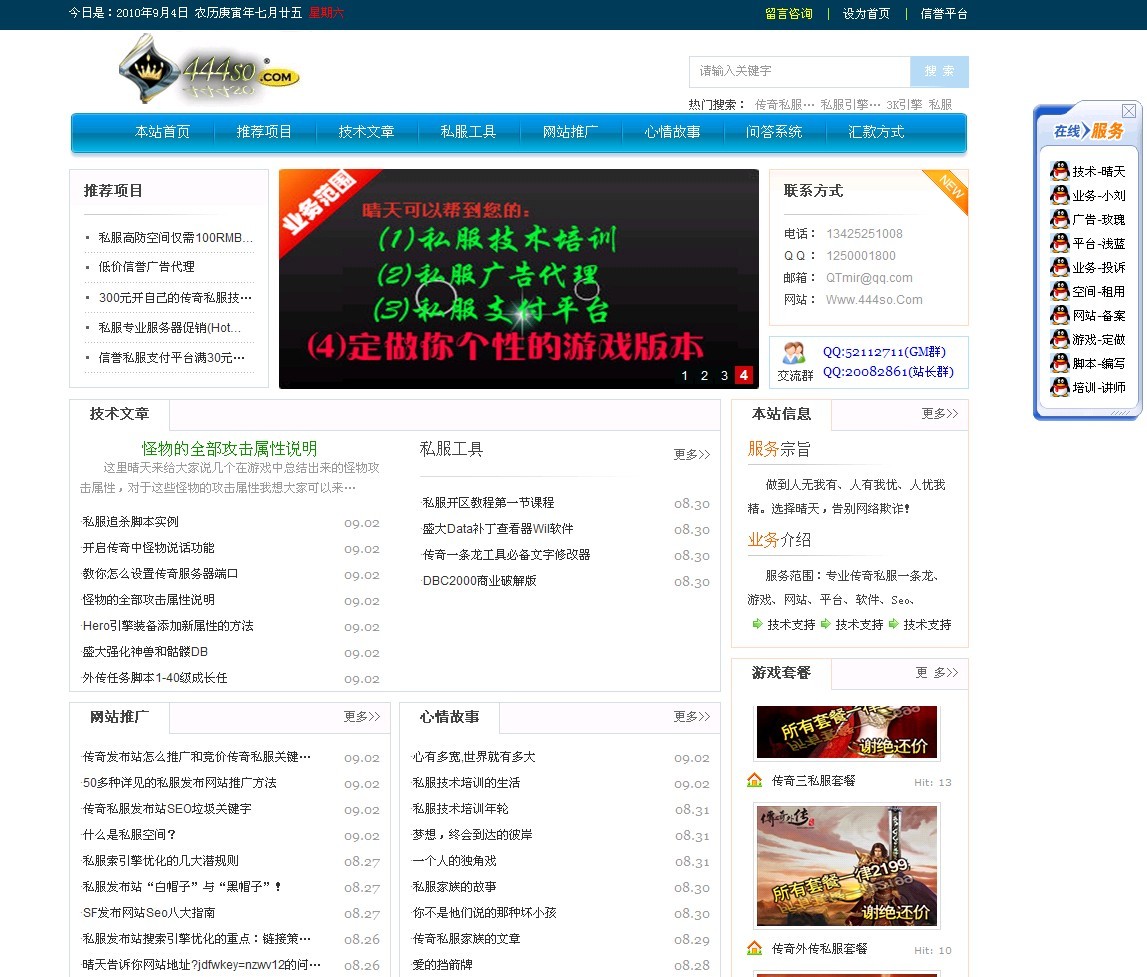Open the 技术文章 navigation tab
This screenshot has height=977, width=1147.
[366, 131]
